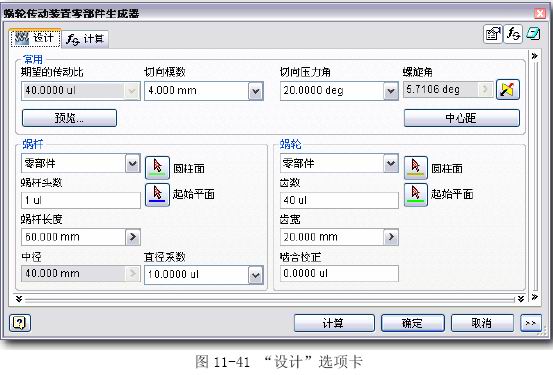This screenshot has height=375, width=553.
Task: Click the double chevron at lower right edge
Action: [x=535, y=297]
